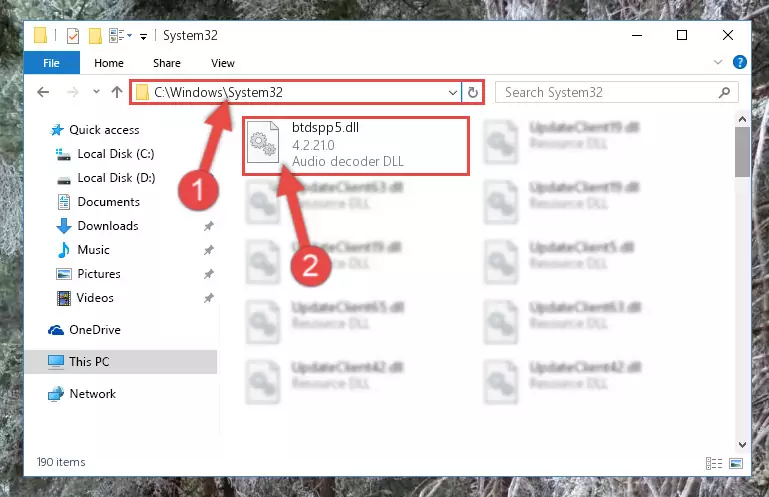
Task: Go forward with the right arrow button
Action: [x=73, y=92]
